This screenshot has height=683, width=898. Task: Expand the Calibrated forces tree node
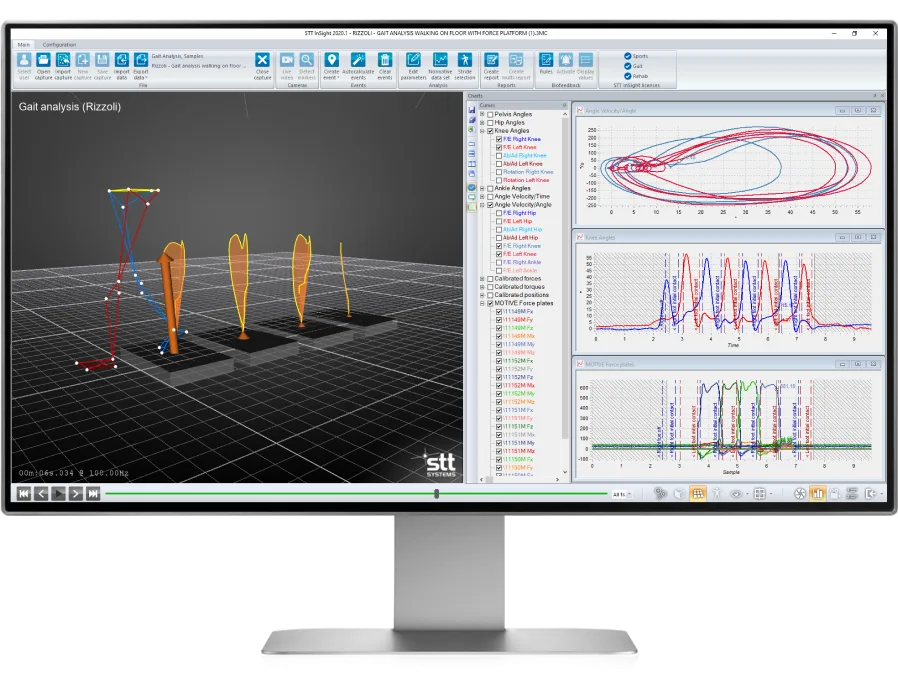[482, 279]
